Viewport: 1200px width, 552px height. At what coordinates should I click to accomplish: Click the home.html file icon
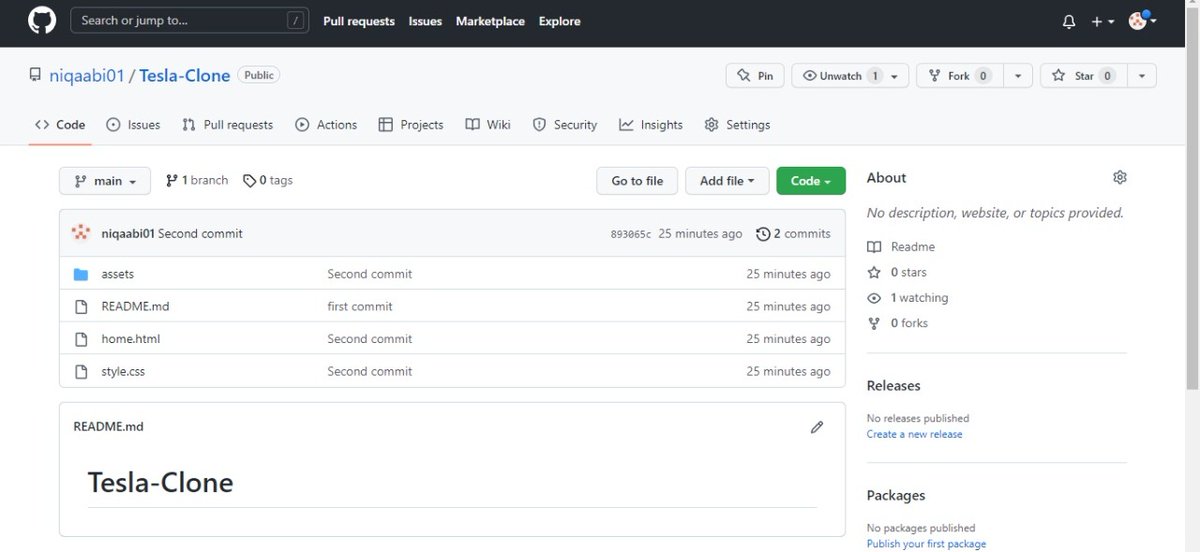[82, 339]
